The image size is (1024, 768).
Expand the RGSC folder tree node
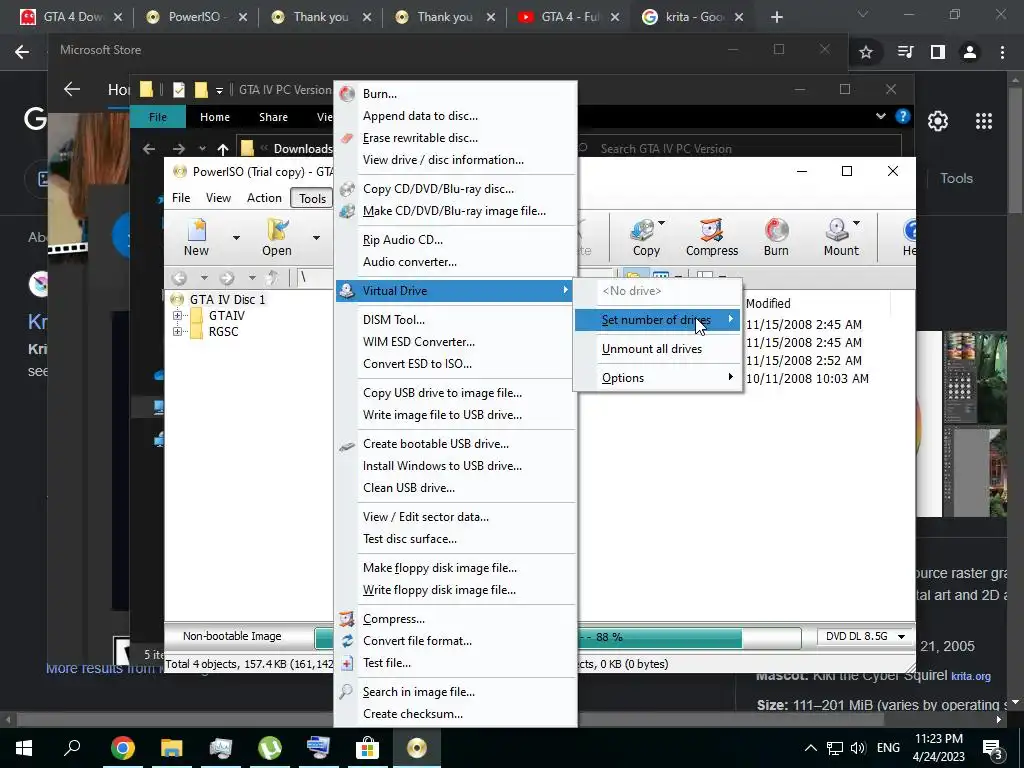[177, 332]
